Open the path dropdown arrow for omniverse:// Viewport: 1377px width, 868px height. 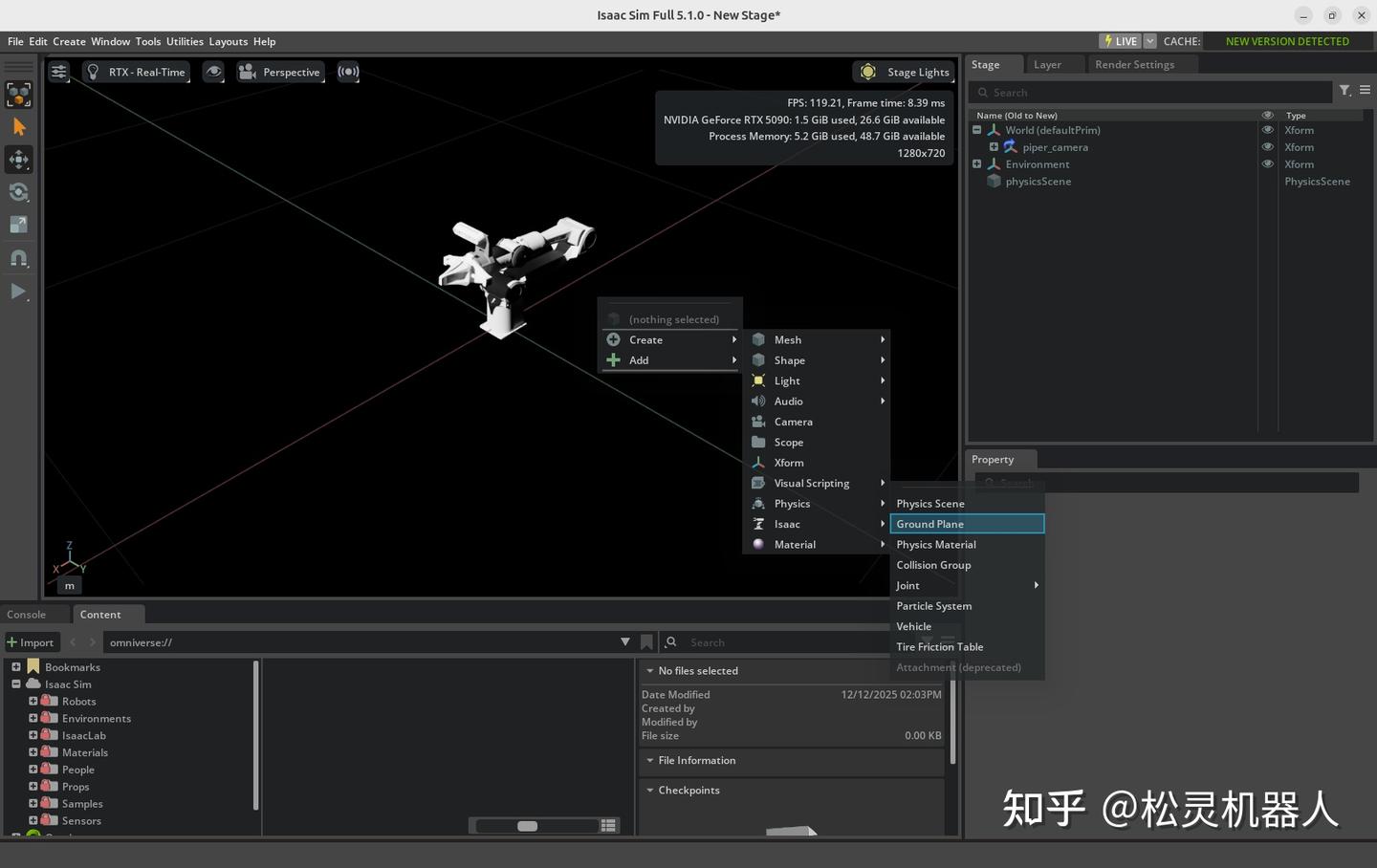point(625,642)
